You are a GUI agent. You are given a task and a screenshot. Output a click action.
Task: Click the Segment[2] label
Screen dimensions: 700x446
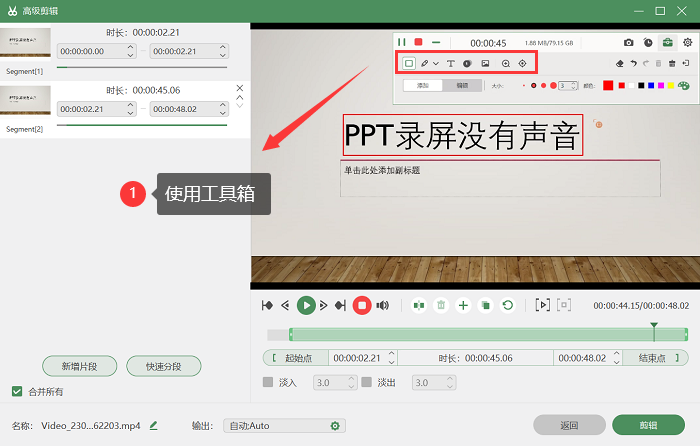pyautogui.click(x=25, y=129)
